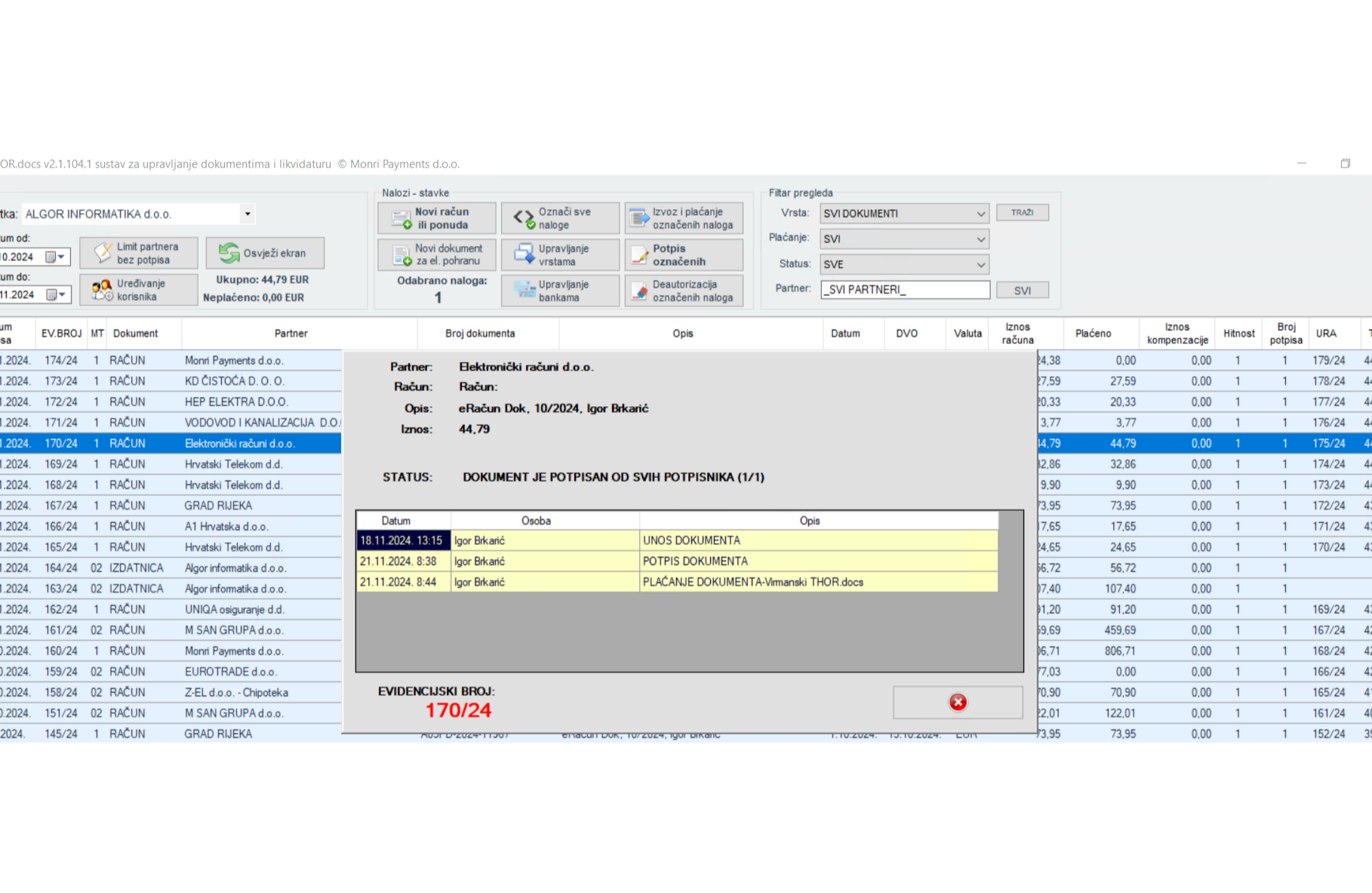Expand the Plaćanje dropdown
The height and width of the screenshot is (893, 1372).
(980, 239)
